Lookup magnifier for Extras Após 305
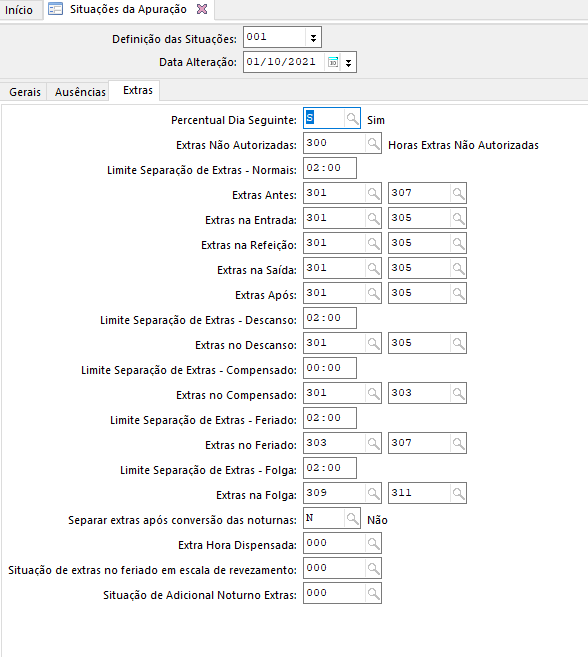Image resolution: width=588 pixels, height=657 pixels. [458, 294]
